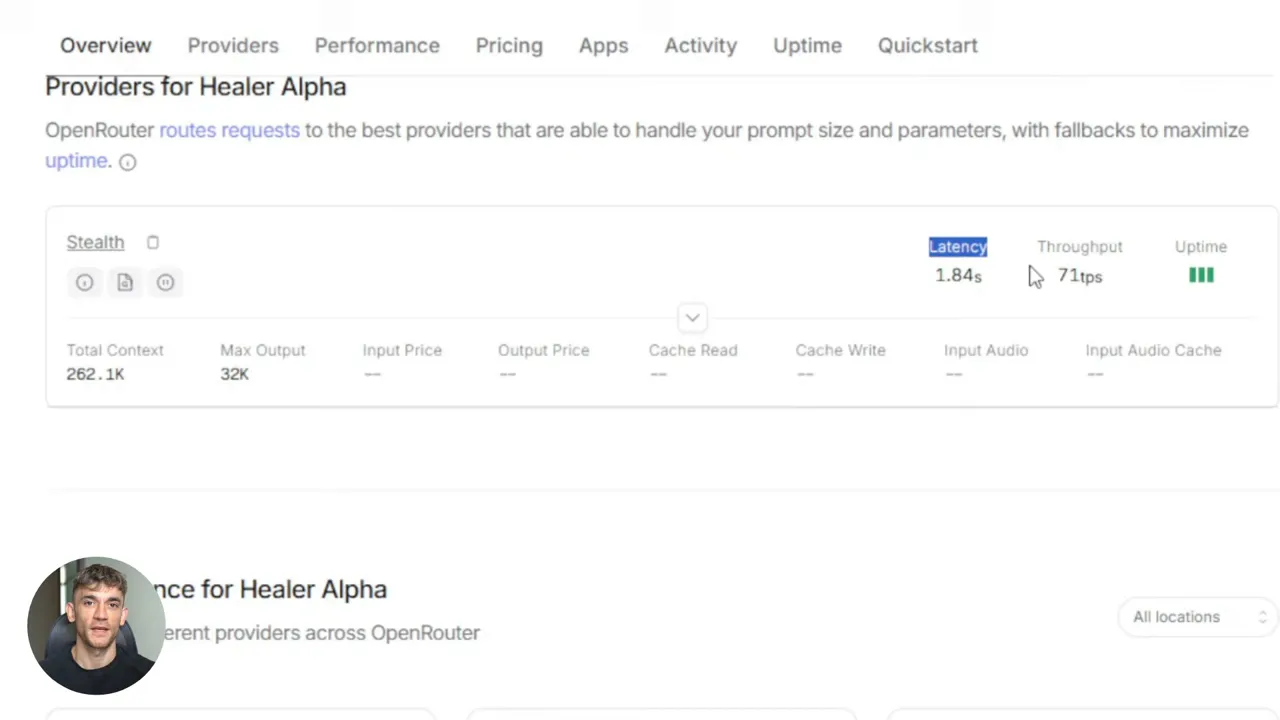1280x720 pixels.
Task: Follow the routes requests link
Action: pyautogui.click(x=229, y=130)
